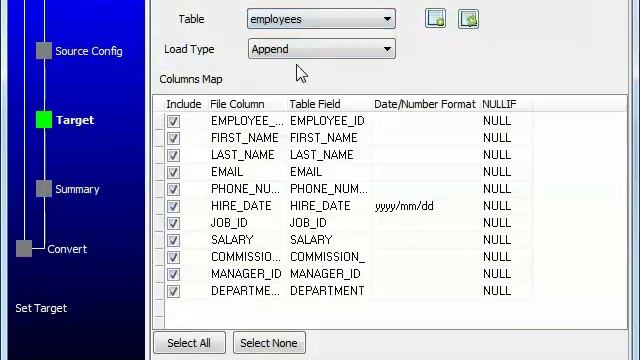Uncheck Include for COMMISSION row

pos(173,257)
